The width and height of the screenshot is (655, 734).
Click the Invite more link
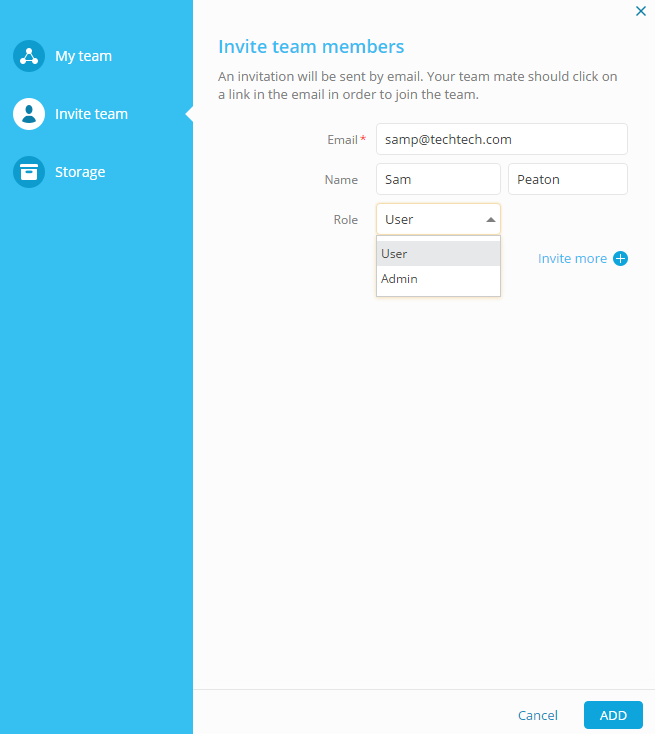pos(572,258)
